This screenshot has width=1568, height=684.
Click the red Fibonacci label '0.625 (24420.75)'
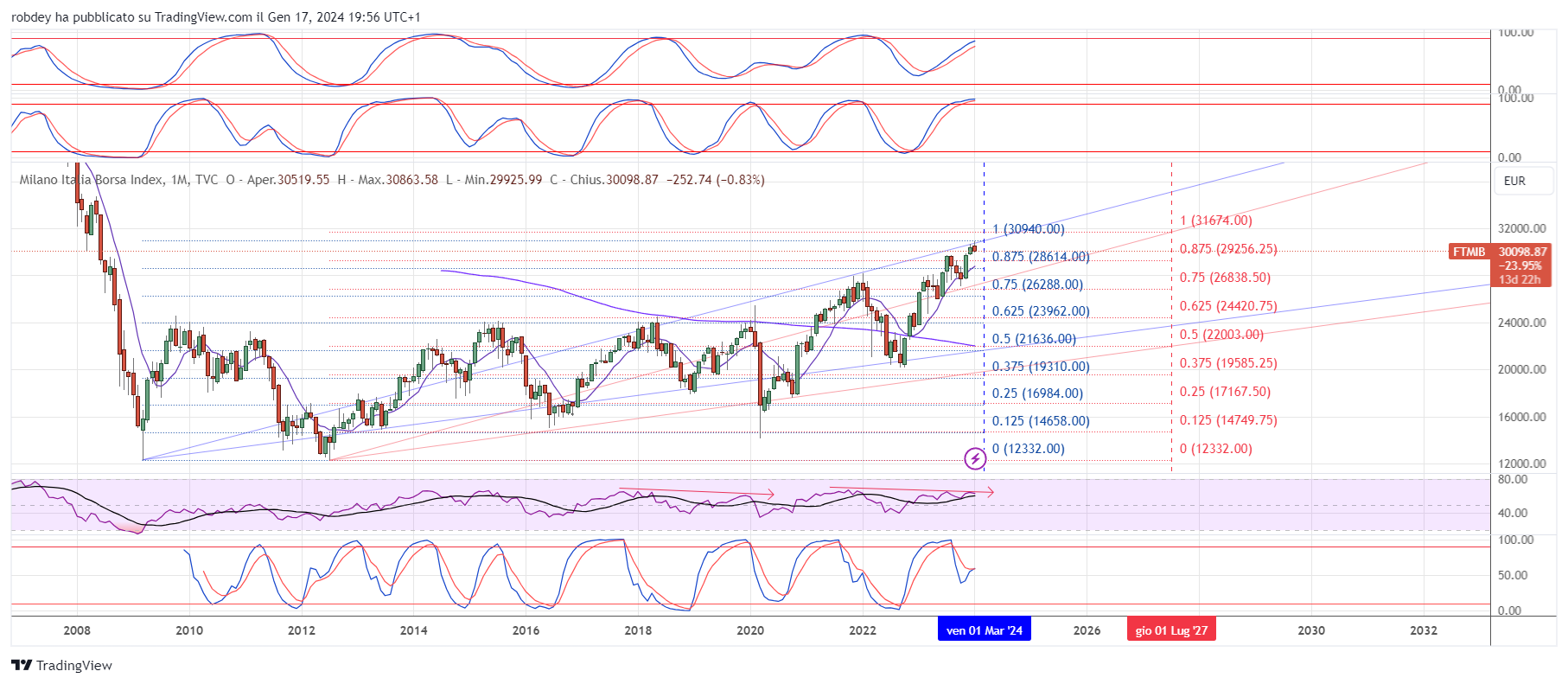[1228, 306]
